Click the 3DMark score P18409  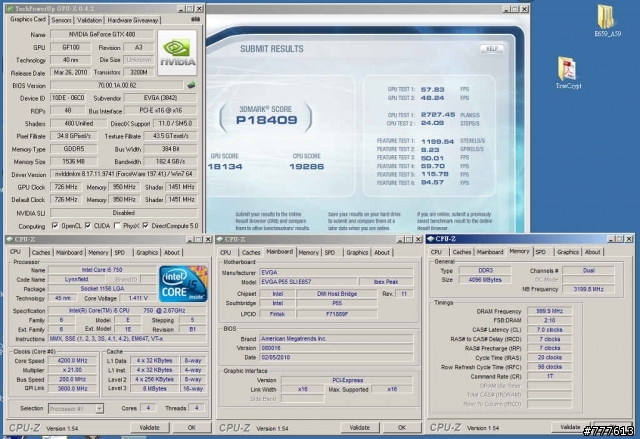point(267,120)
